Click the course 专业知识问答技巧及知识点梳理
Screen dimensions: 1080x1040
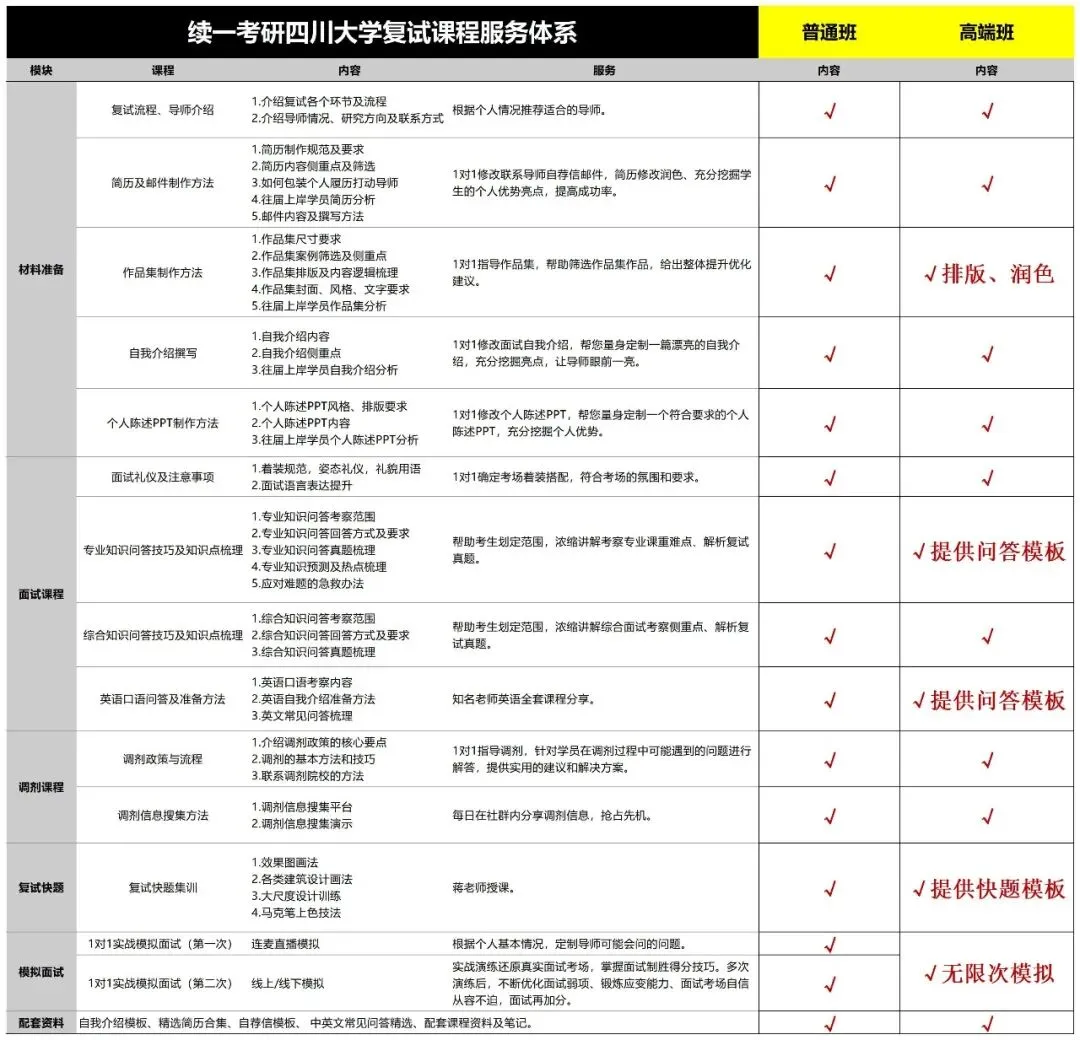click(163, 550)
